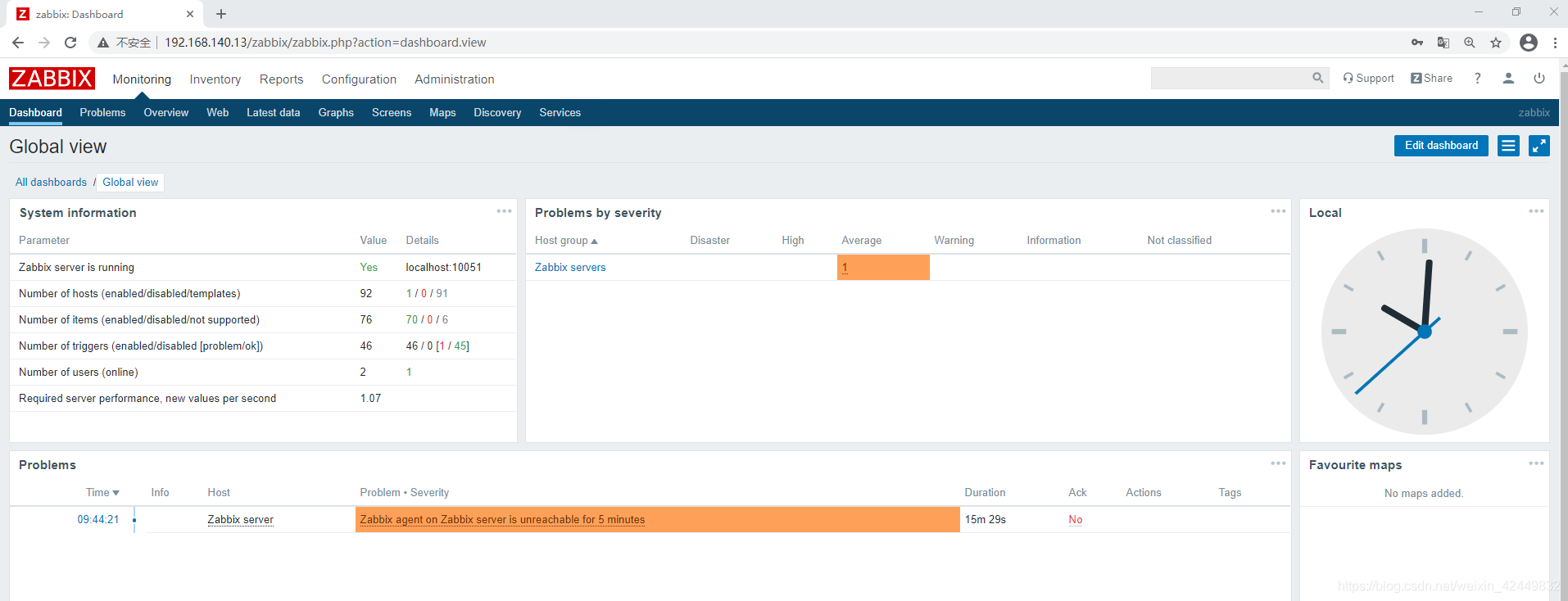Go back in browser
Viewport: 1568px width, 601px height.
[x=18, y=43]
